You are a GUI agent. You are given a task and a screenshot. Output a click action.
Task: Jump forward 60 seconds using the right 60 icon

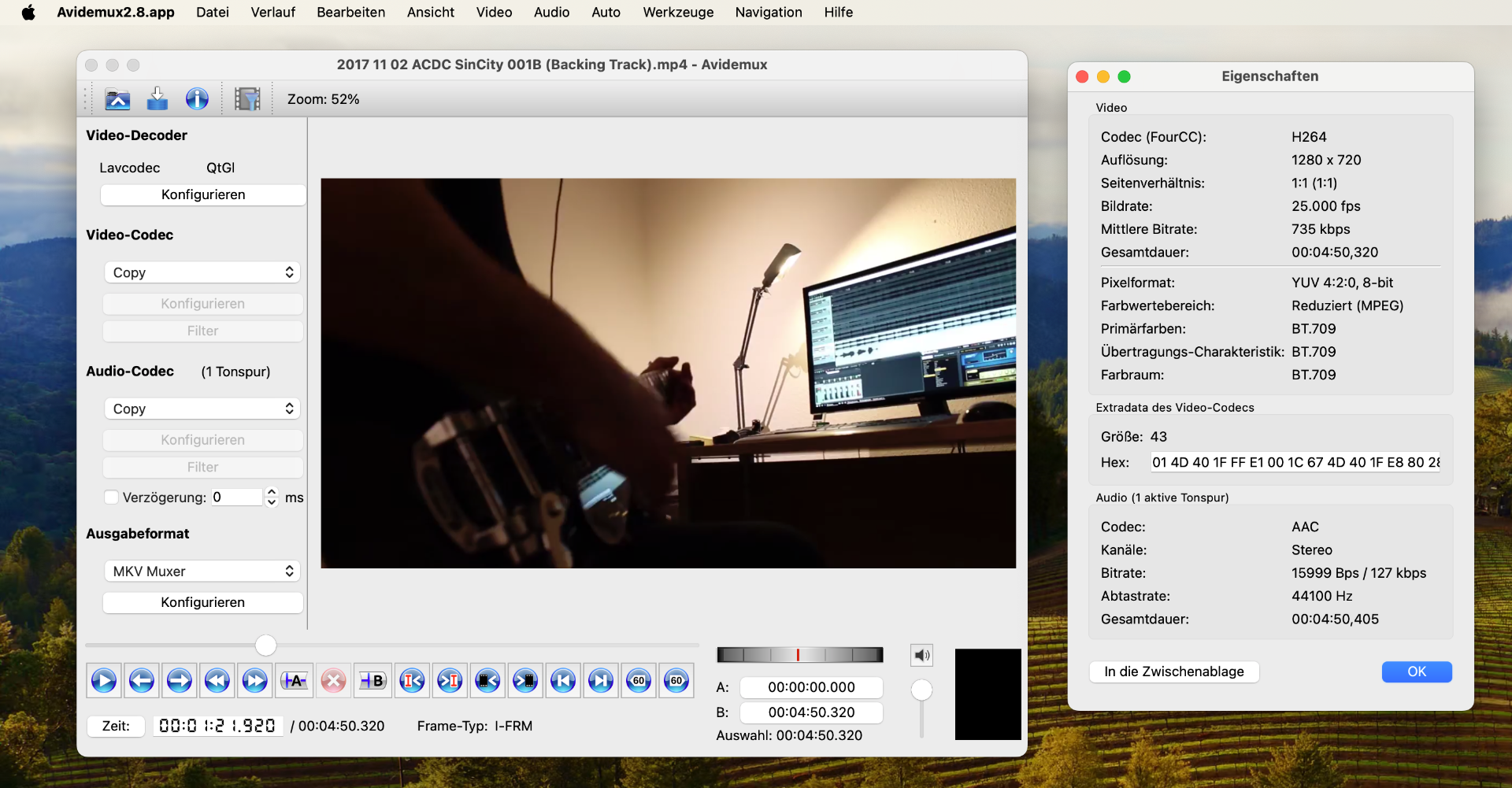pos(676,681)
